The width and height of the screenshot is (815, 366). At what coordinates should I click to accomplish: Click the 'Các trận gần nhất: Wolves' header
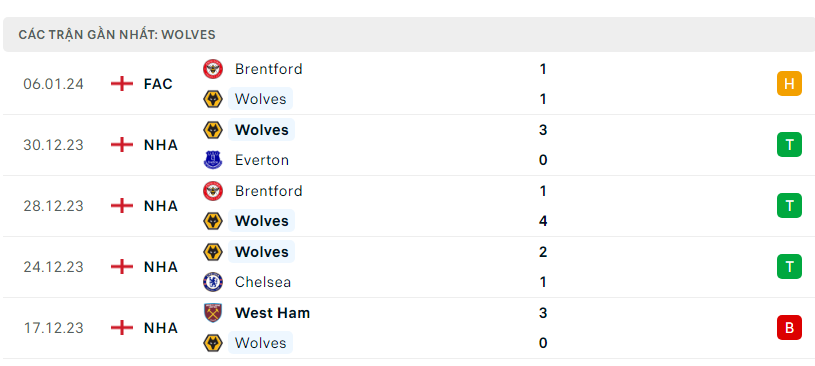tap(117, 35)
